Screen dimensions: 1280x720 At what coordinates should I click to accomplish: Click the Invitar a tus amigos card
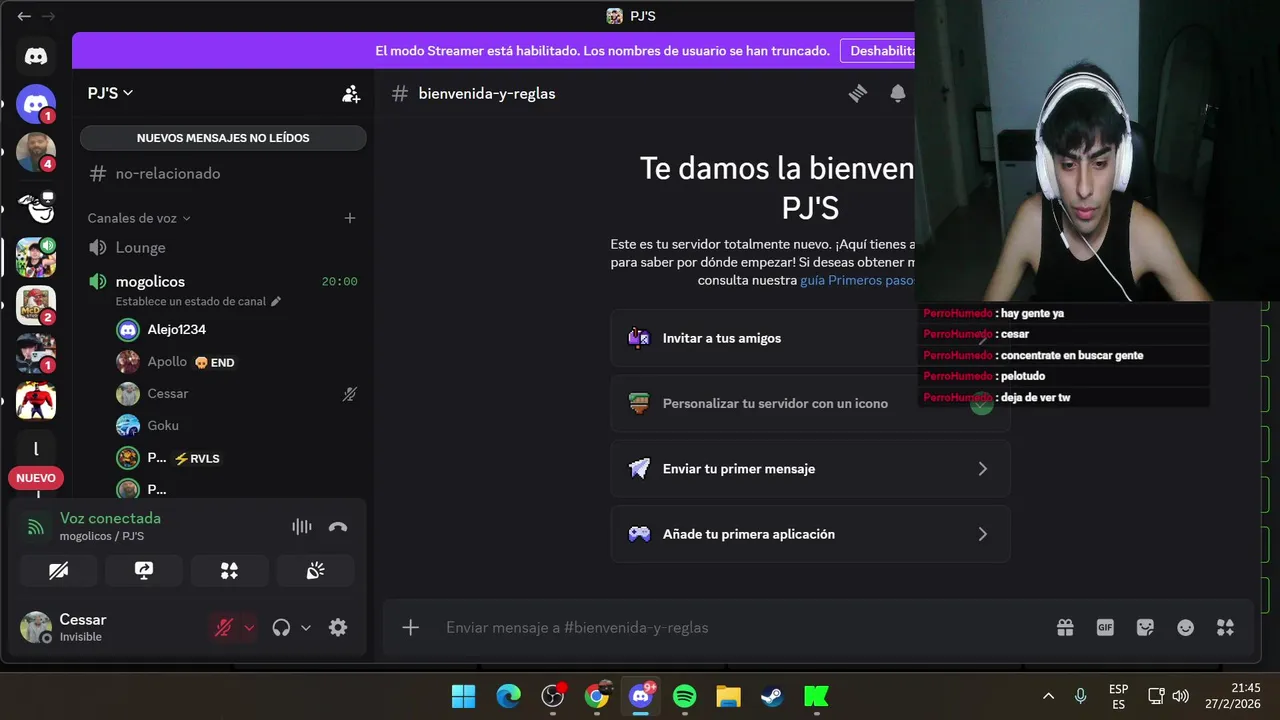810,338
